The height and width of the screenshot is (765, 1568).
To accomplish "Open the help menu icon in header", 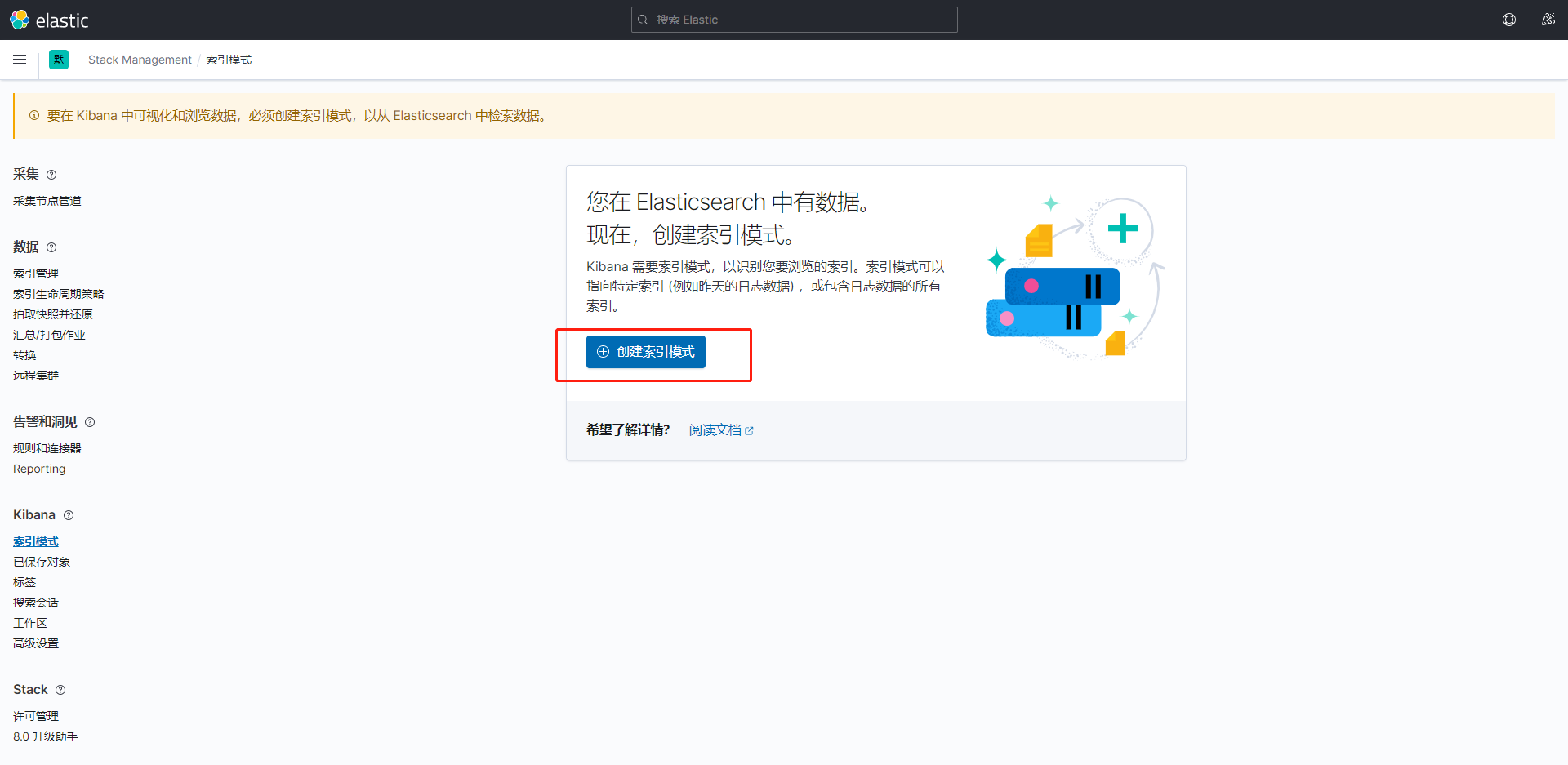I will pos(1509,20).
